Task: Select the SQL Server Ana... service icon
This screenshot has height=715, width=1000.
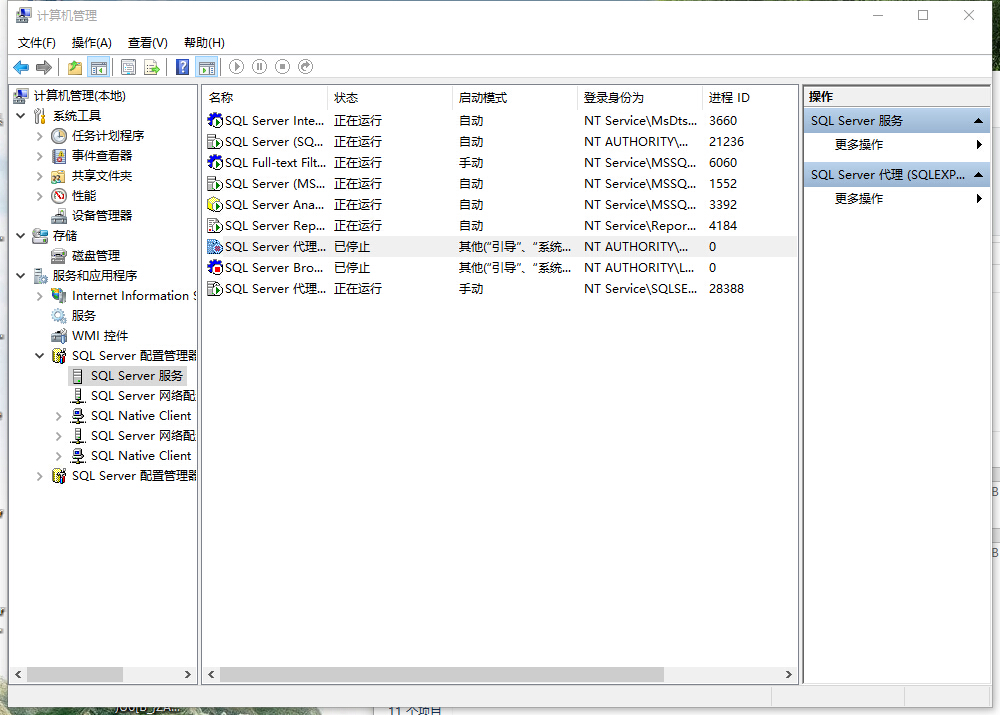Action: pyautogui.click(x=215, y=204)
